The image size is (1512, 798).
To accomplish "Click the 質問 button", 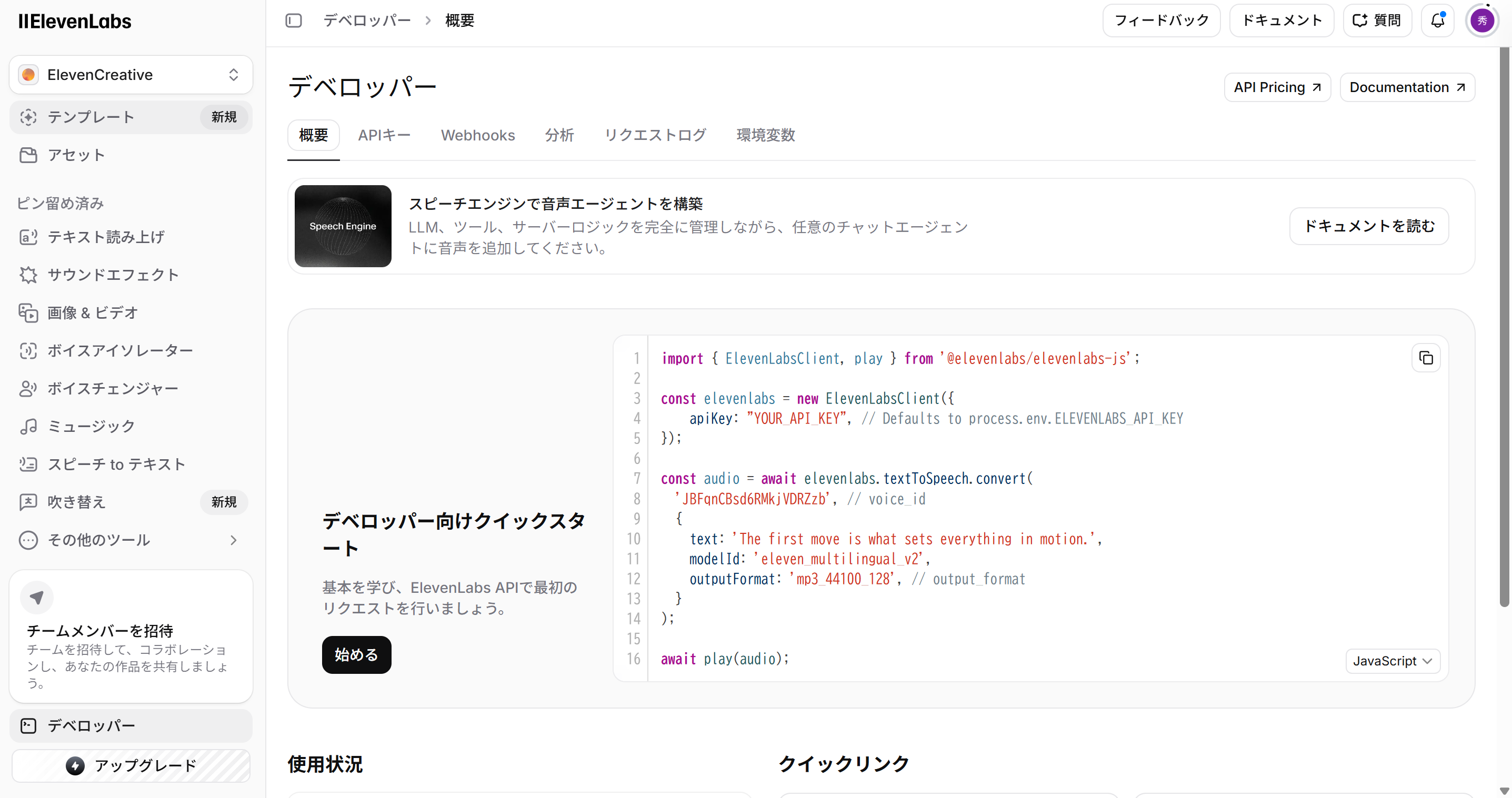I will click(1377, 21).
